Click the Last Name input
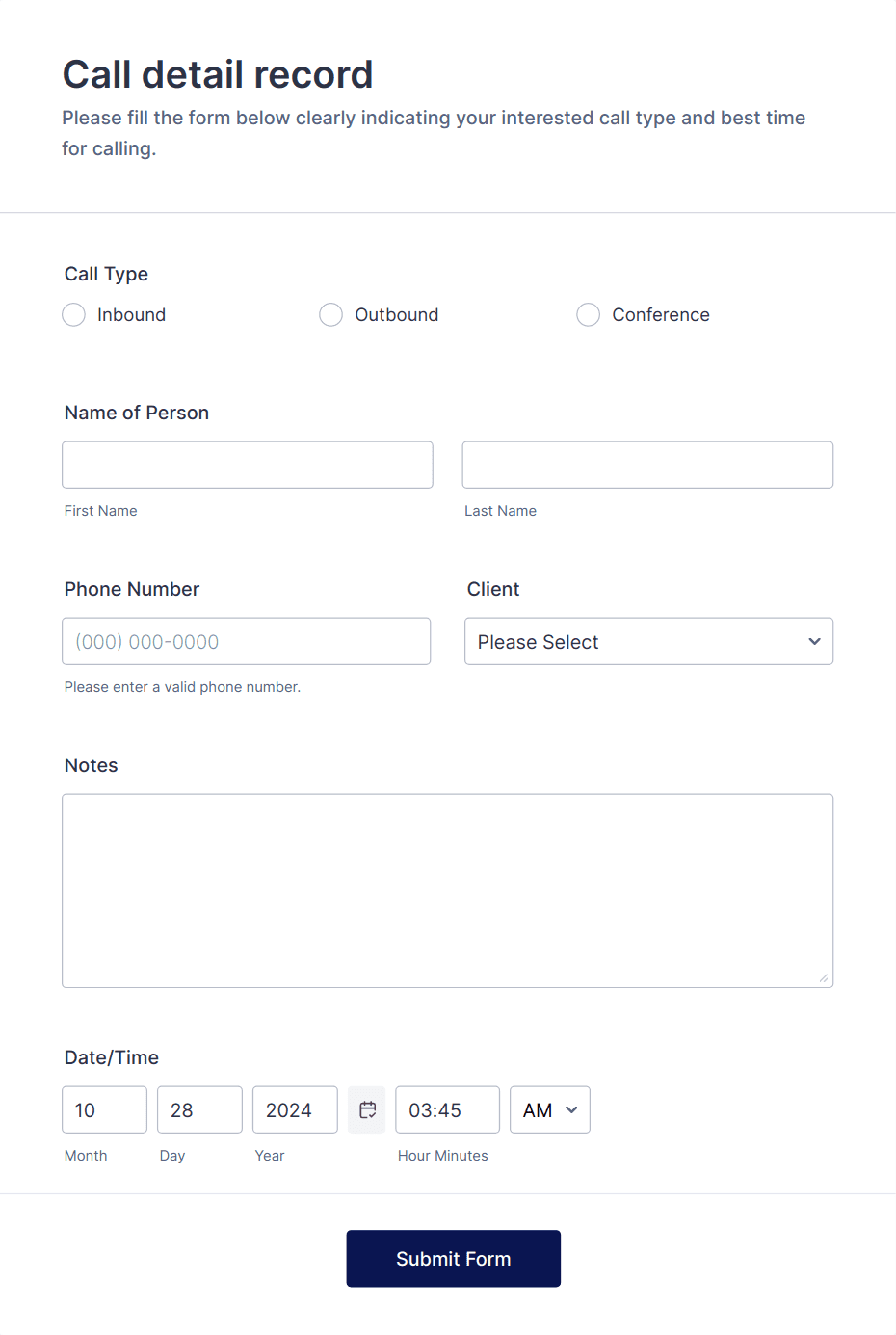The image size is (896, 1335). click(x=646, y=465)
